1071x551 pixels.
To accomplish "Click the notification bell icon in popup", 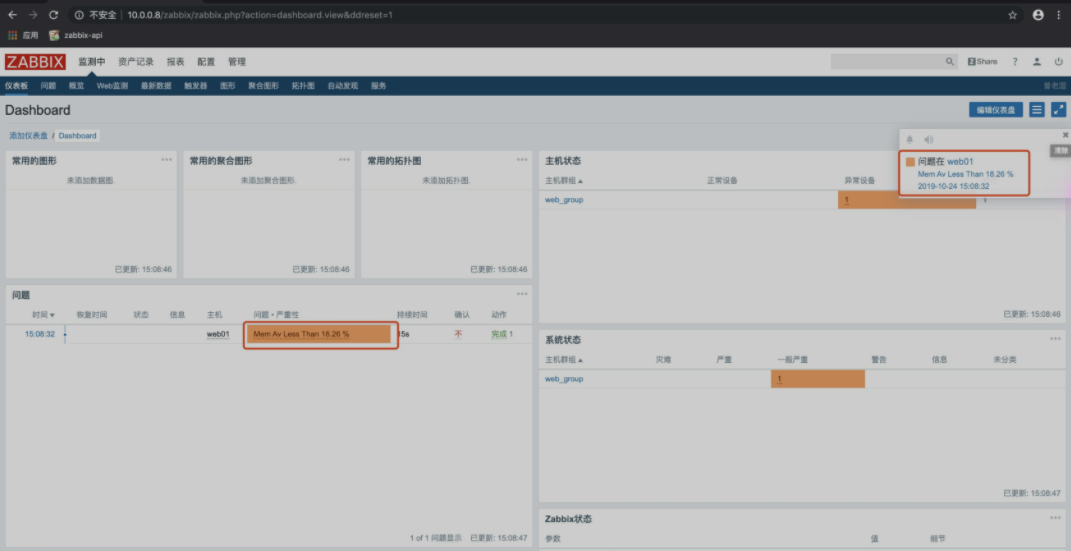I will click(910, 139).
